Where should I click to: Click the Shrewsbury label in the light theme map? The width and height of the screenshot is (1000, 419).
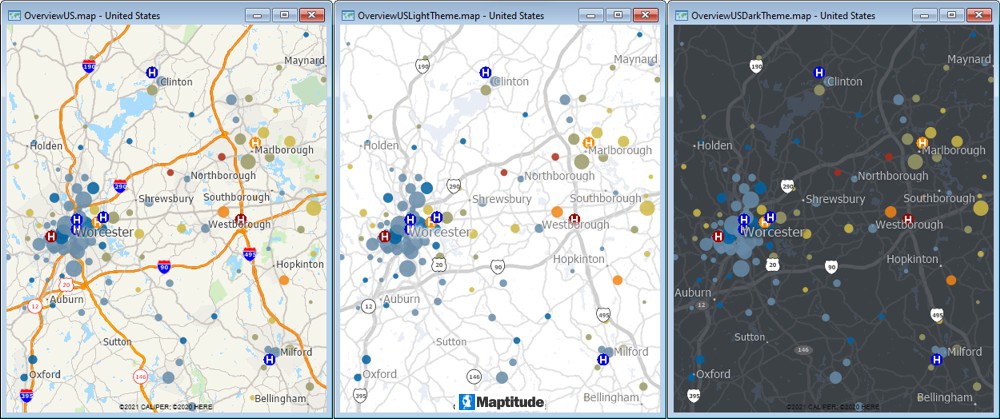click(x=501, y=199)
